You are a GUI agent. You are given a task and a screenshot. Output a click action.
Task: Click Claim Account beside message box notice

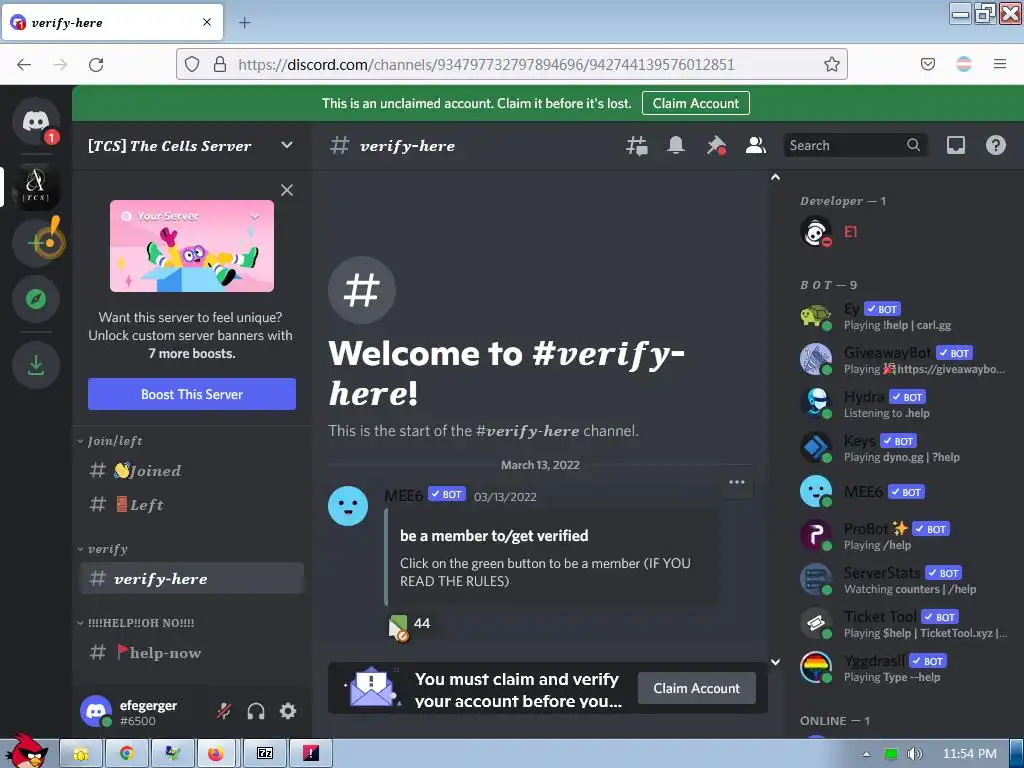696,688
